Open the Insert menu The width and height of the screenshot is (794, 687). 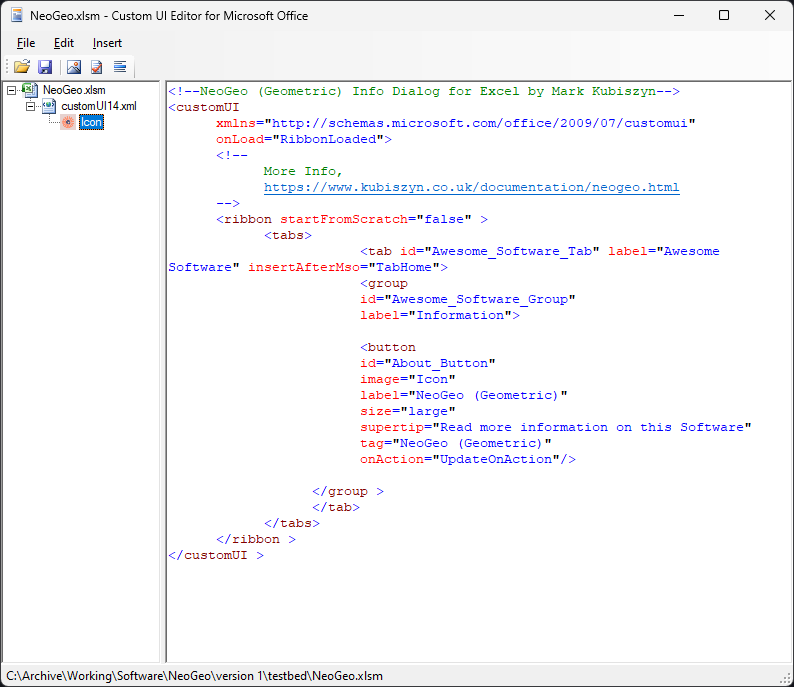(x=107, y=43)
